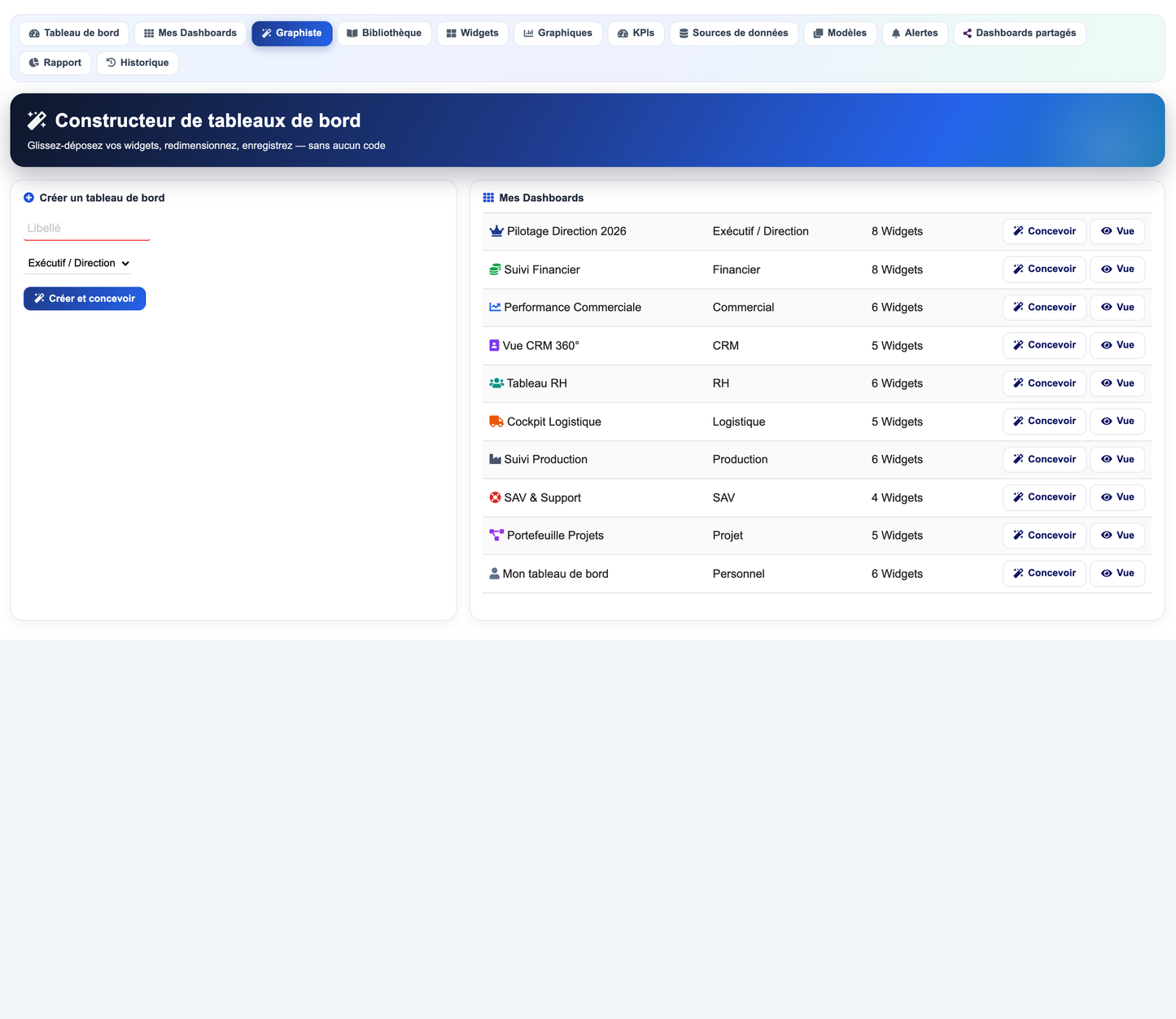Viewport: 1176px width, 1019px height.
Task: Click Vue button for SAV & Support
Action: coord(1117,497)
